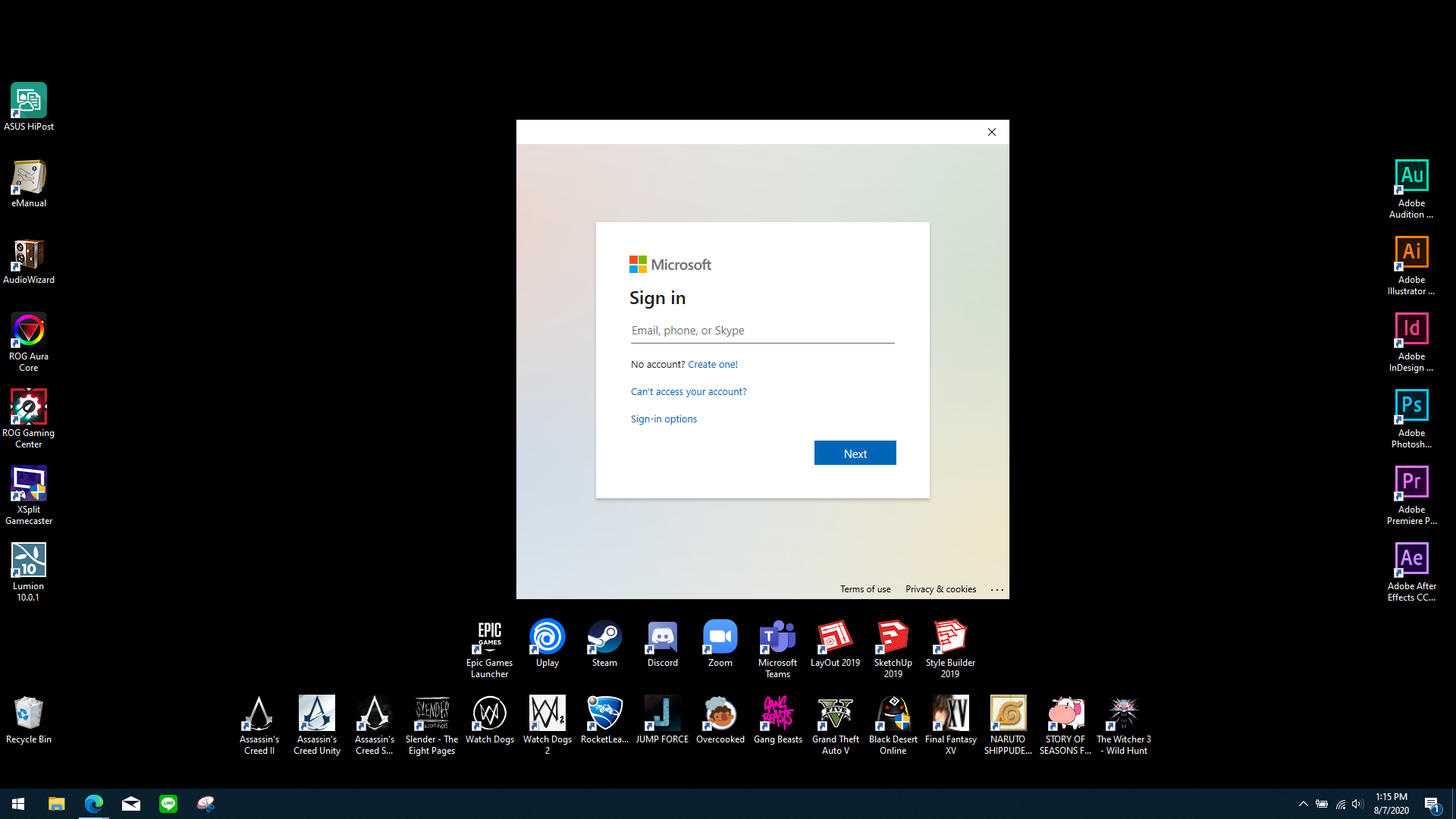
Task: Open the three-dots more menu in dialog
Action: (x=996, y=589)
